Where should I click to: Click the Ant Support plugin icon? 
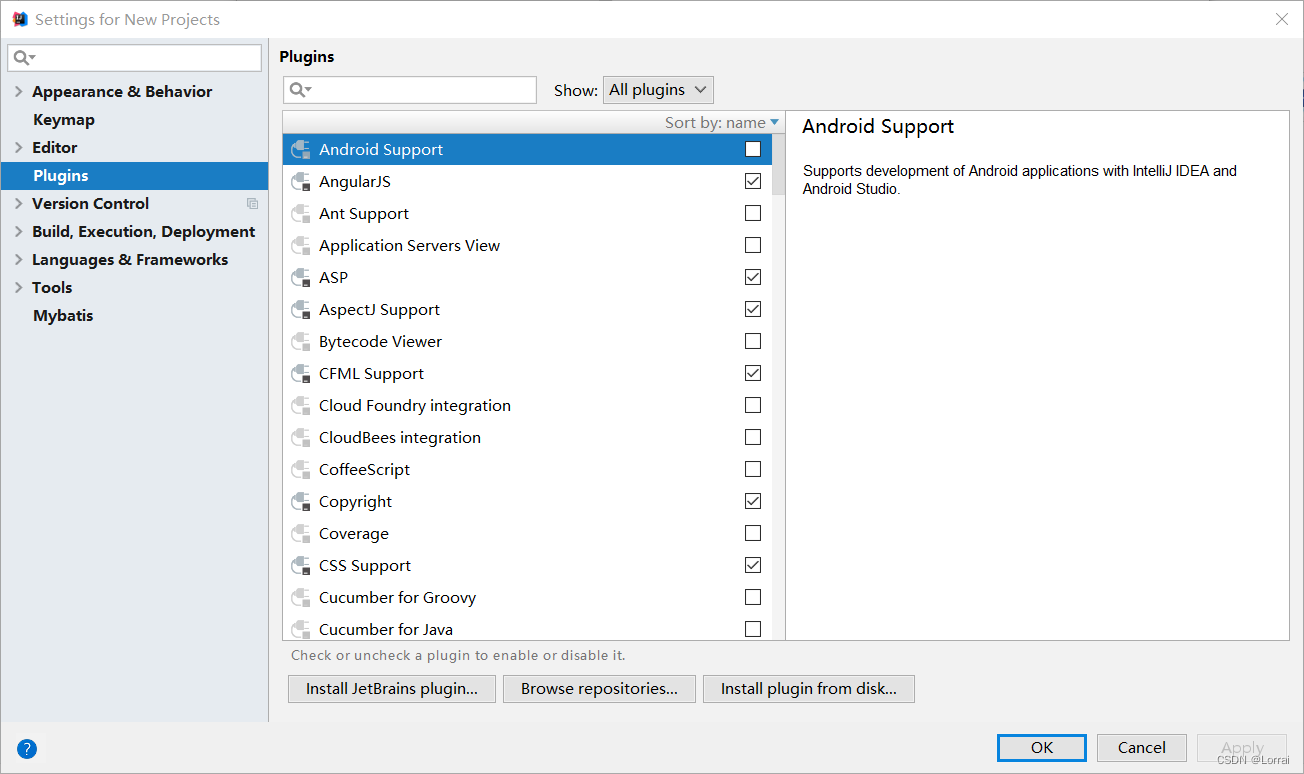pos(300,214)
